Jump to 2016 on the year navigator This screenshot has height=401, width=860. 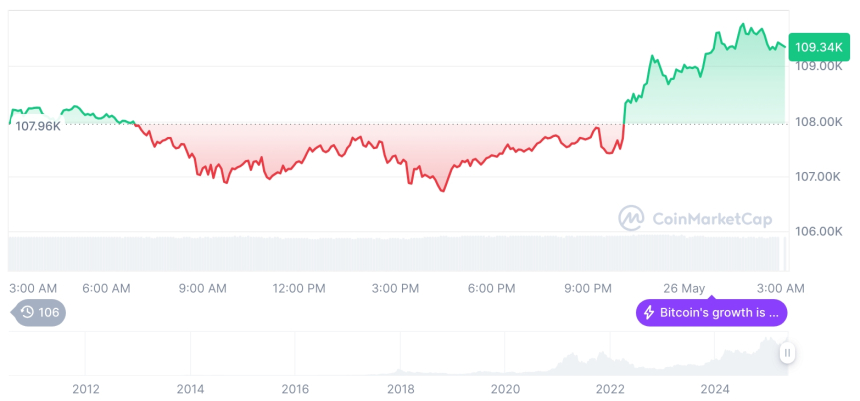tap(295, 389)
